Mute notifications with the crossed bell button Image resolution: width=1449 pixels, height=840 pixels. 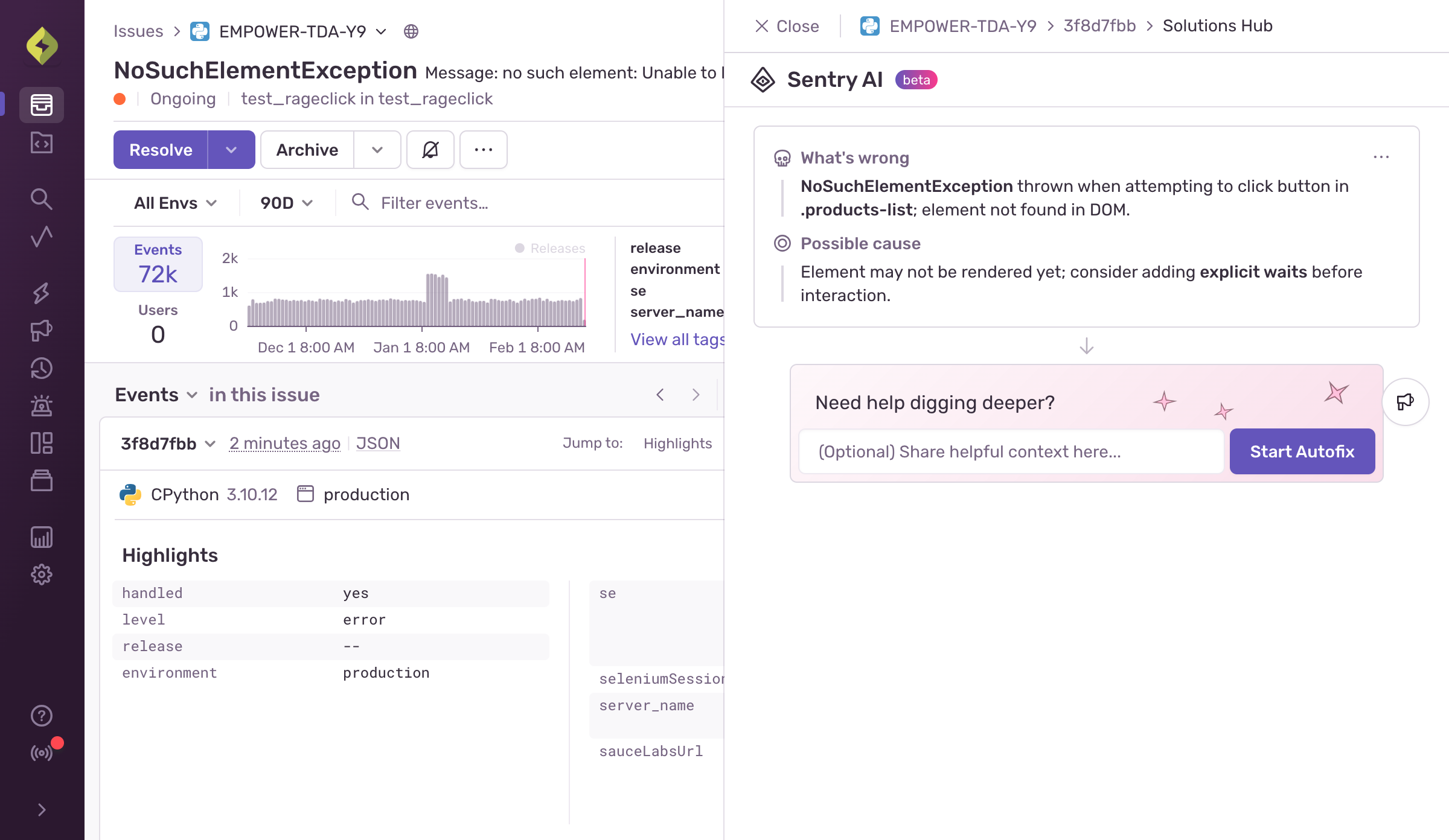430,150
